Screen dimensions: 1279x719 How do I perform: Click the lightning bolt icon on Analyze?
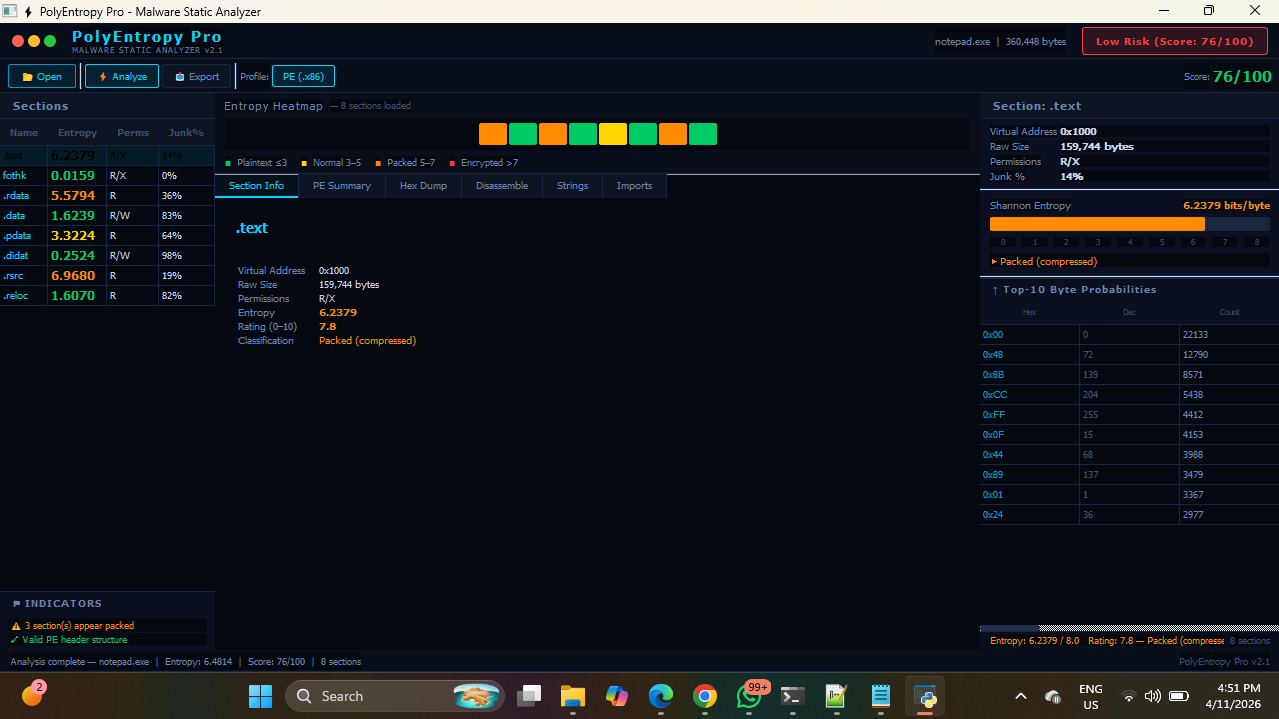[105, 76]
